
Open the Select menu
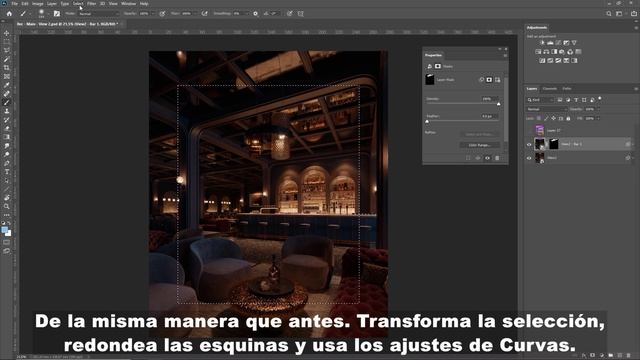78,4
